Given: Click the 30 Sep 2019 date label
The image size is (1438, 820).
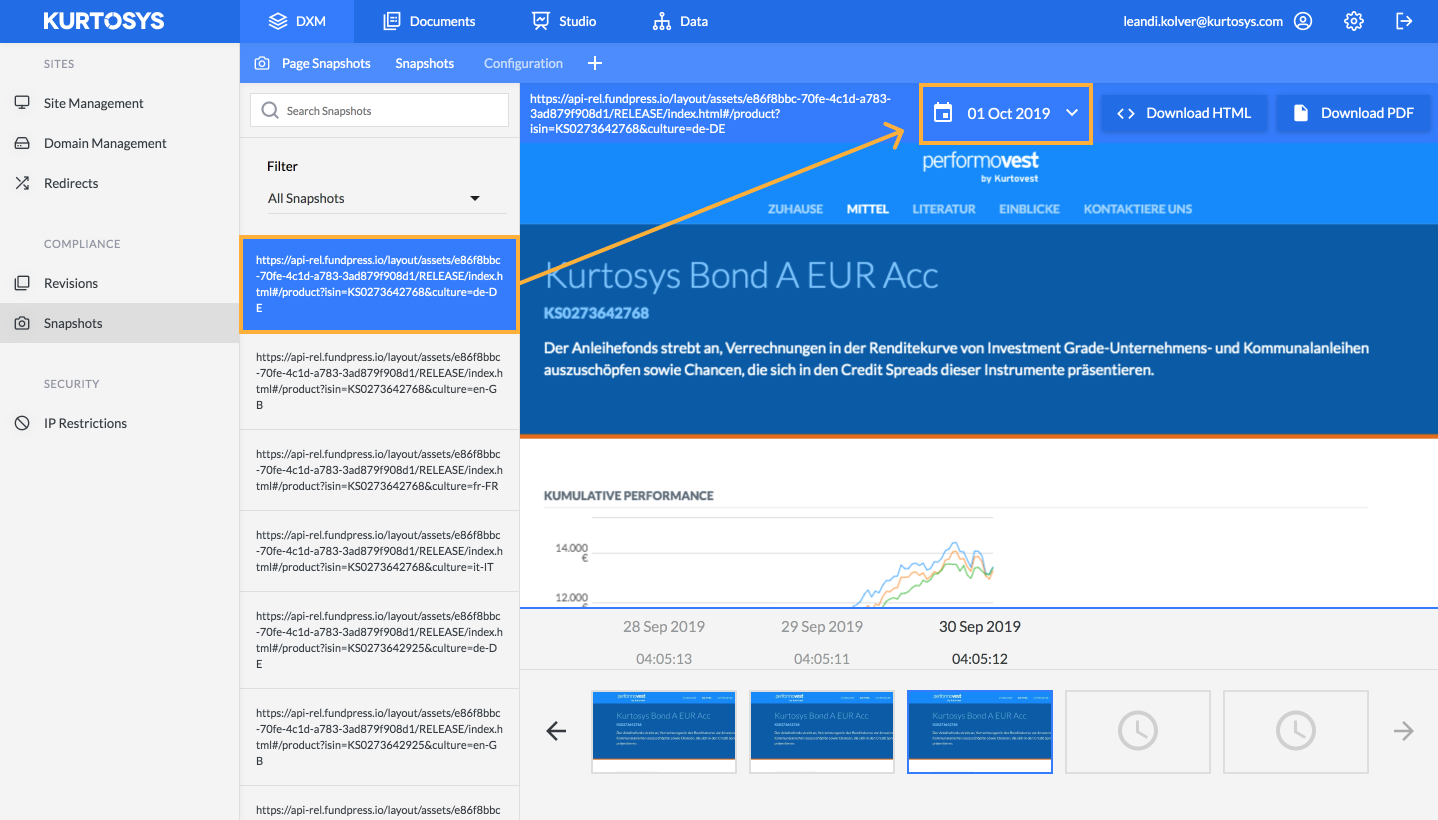Looking at the screenshot, I should point(980,627).
